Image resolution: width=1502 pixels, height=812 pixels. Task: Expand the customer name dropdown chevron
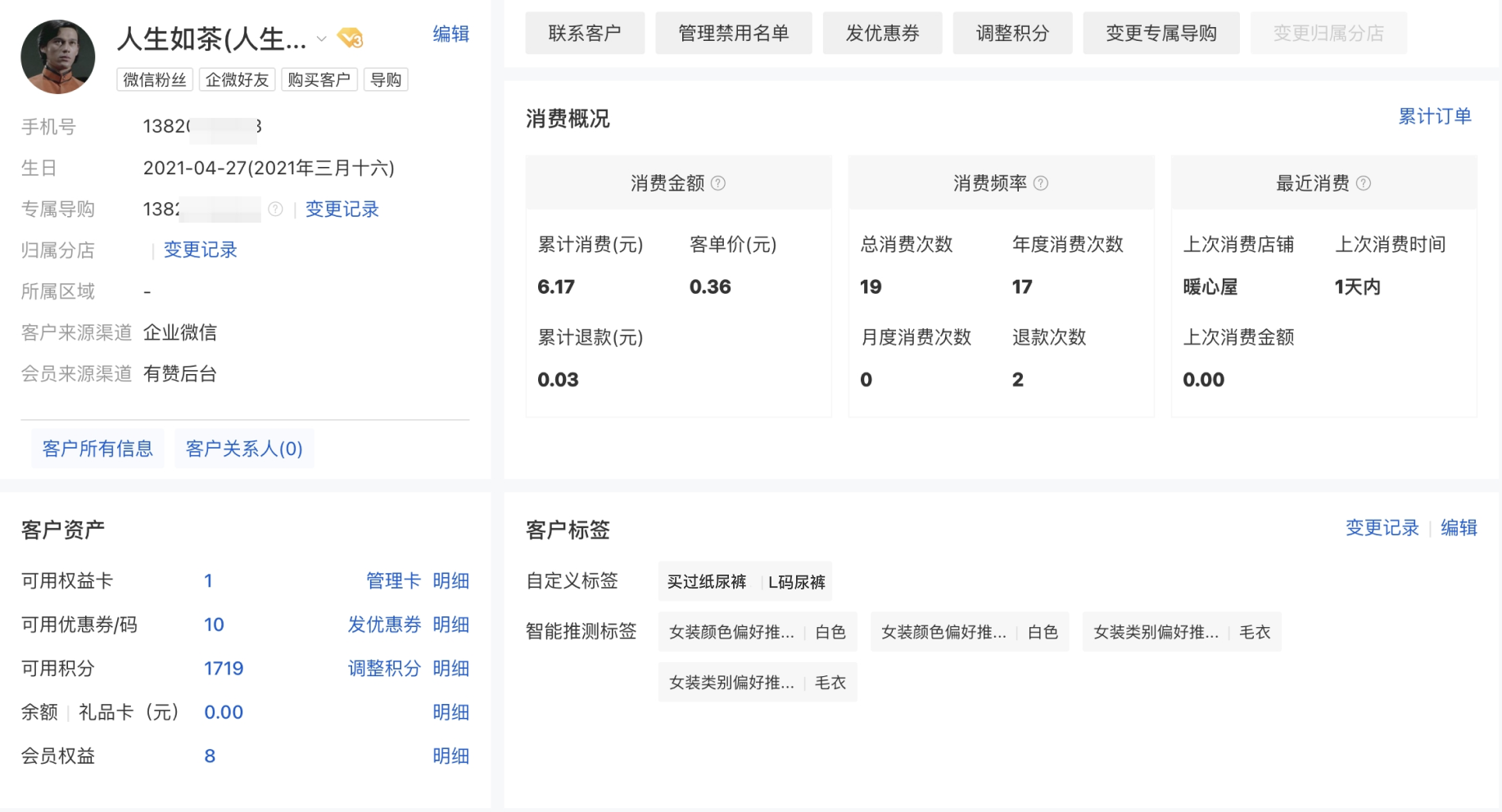pyautogui.click(x=322, y=38)
